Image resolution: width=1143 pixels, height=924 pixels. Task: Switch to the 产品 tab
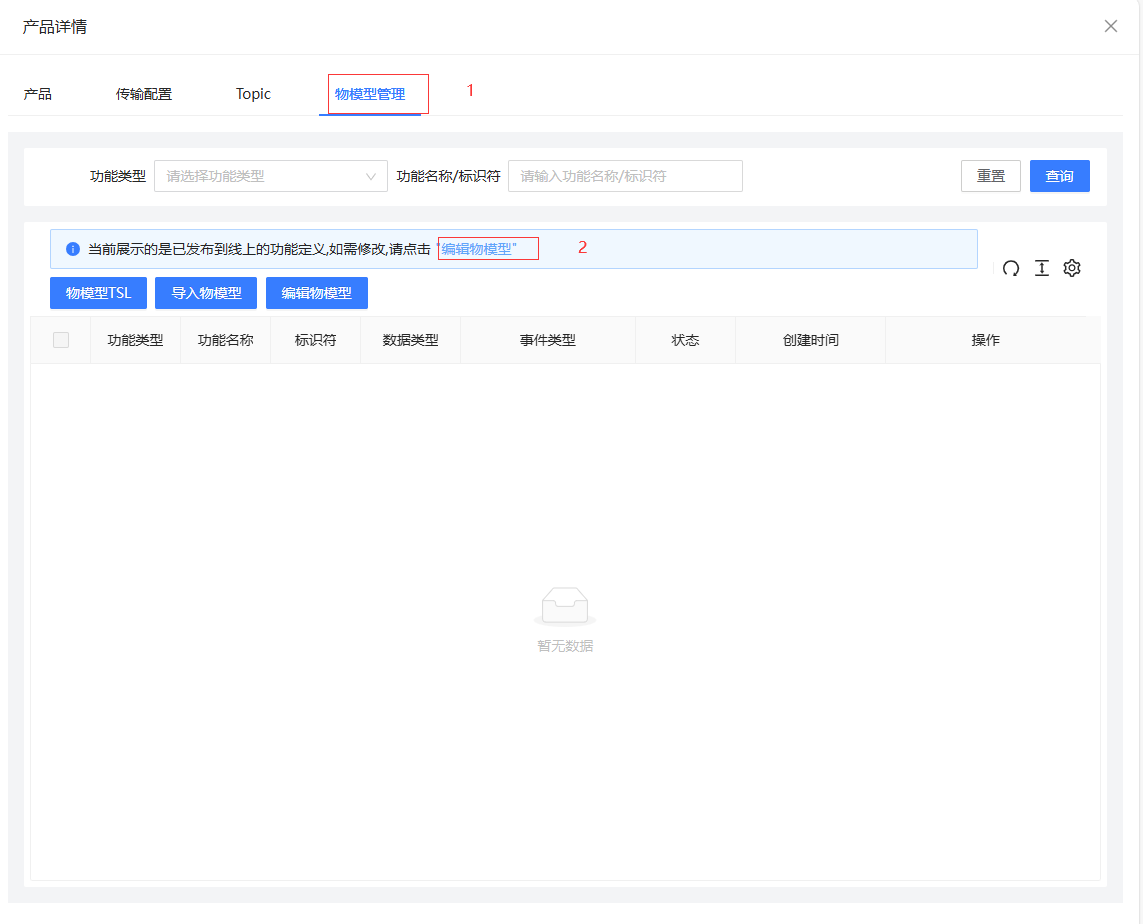(x=38, y=94)
